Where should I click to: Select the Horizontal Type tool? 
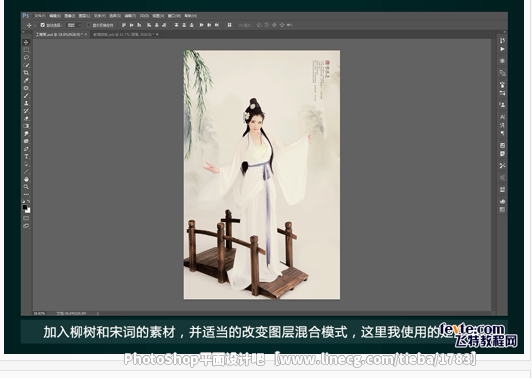point(26,156)
